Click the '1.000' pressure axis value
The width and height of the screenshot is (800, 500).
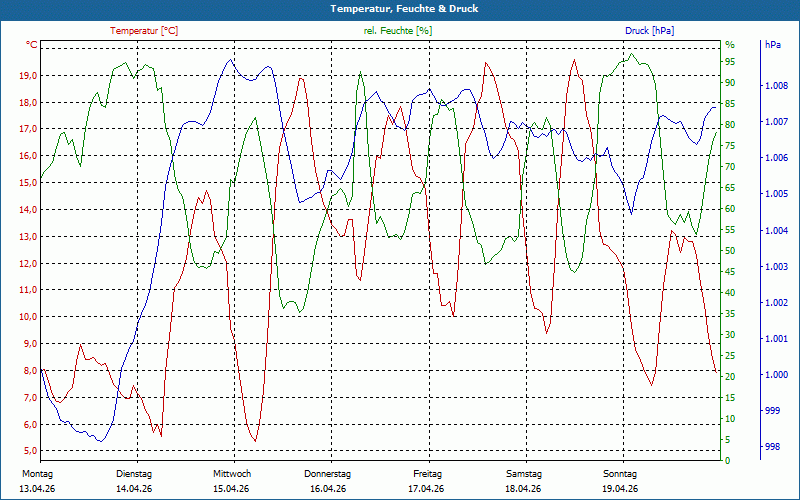point(777,375)
